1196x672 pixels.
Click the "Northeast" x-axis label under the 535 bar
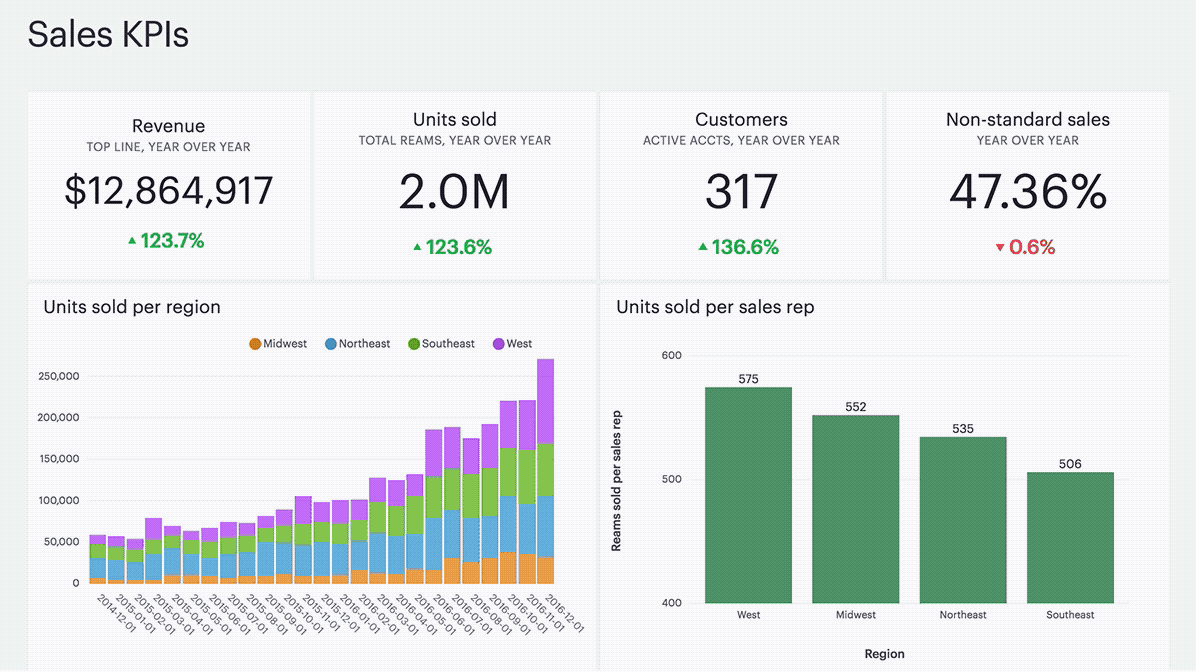pyautogui.click(x=963, y=615)
